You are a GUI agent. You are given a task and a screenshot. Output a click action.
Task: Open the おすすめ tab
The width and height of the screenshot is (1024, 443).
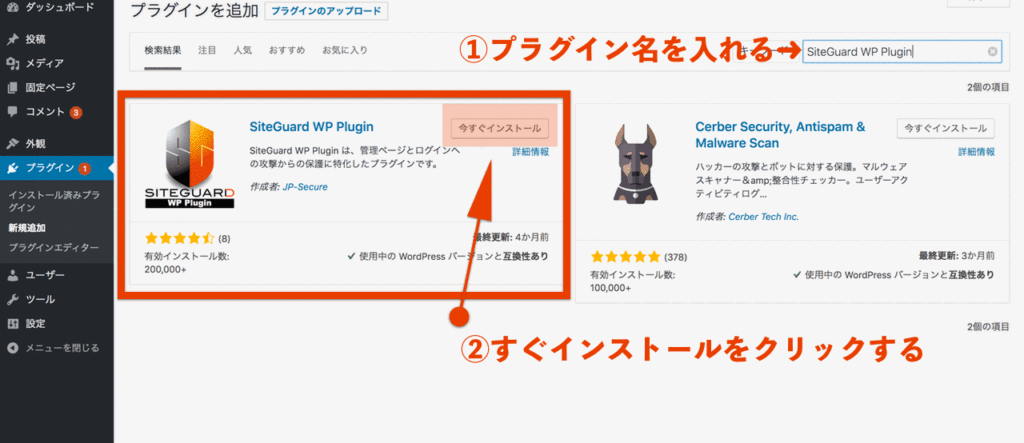(287, 50)
